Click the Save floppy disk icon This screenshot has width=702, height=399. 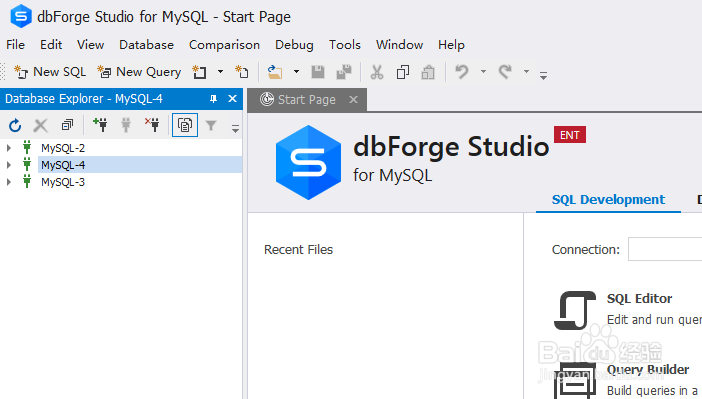[x=318, y=72]
